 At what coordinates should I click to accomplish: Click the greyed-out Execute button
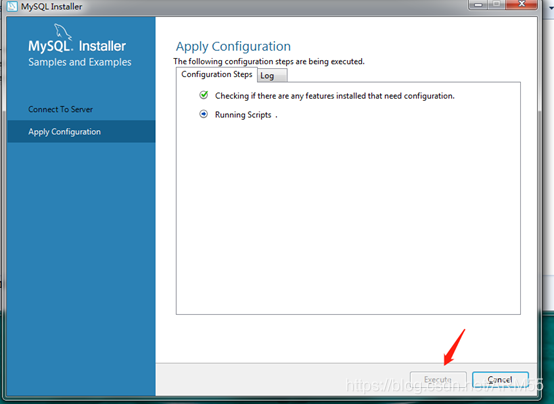click(x=438, y=380)
